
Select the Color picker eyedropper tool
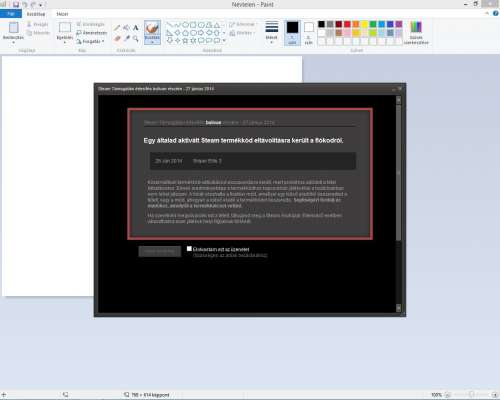[126, 39]
